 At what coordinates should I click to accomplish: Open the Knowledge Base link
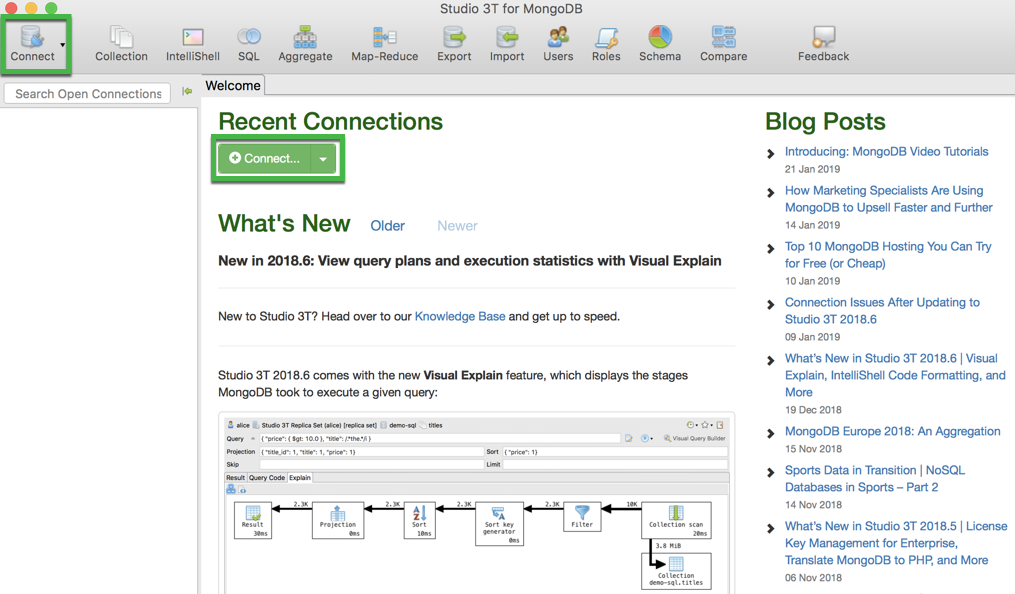click(x=460, y=316)
